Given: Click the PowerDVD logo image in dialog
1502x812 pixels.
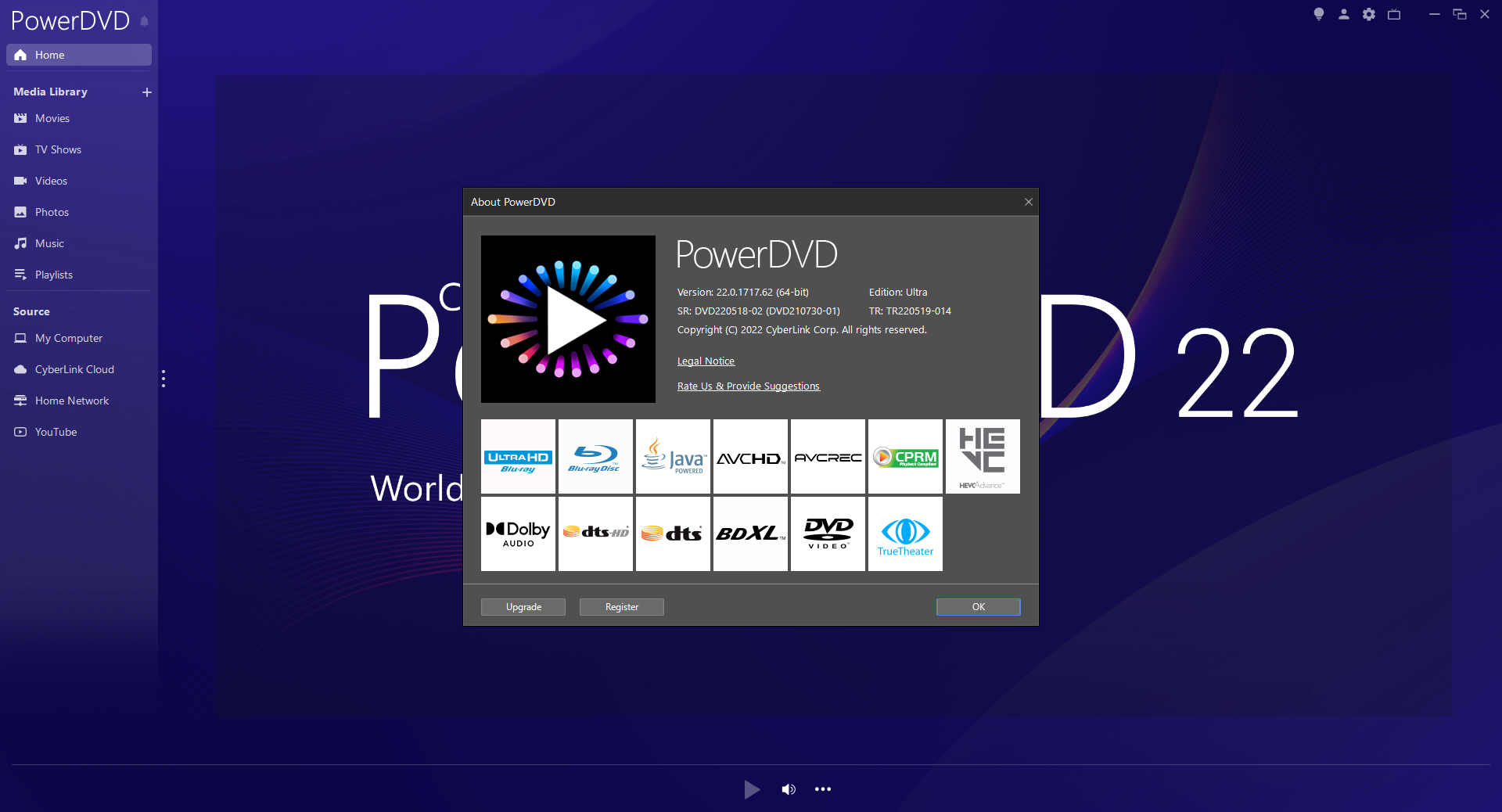Looking at the screenshot, I should coord(568,319).
